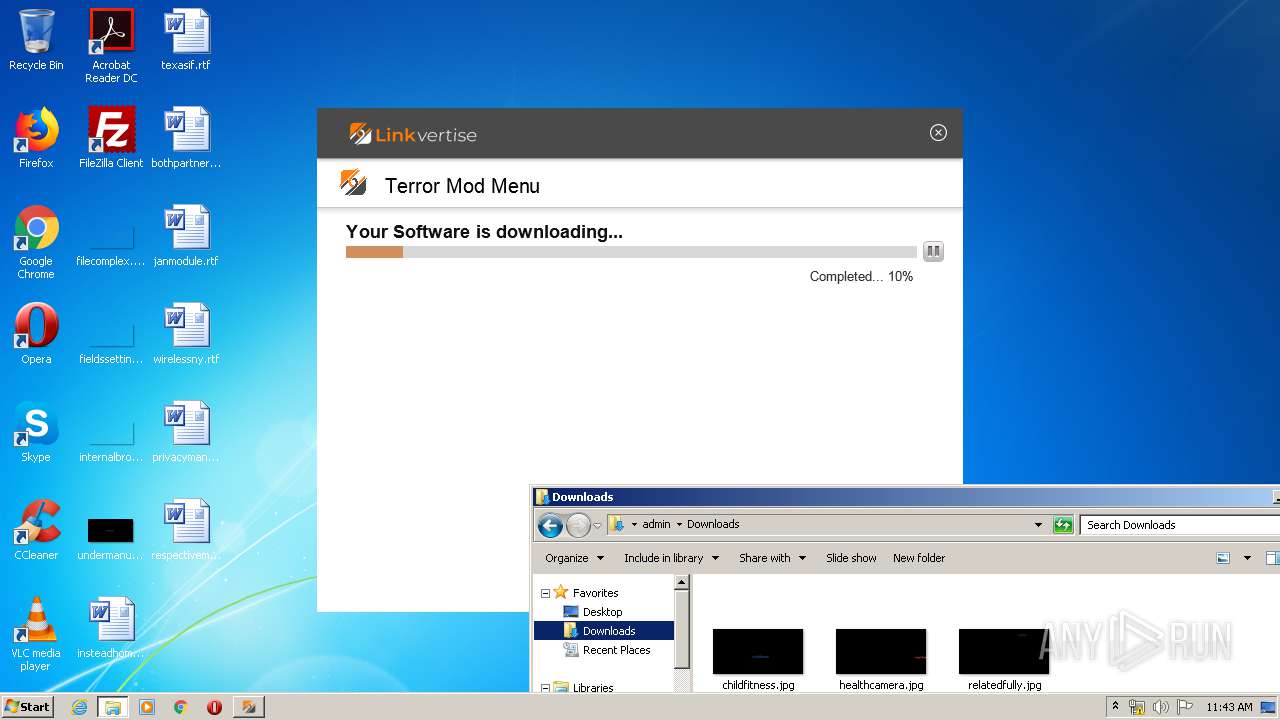The width and height of the screenshot is (1280, 720).
Task: Open the view options dropdown arrow
Action: [x=1247, y=558]
